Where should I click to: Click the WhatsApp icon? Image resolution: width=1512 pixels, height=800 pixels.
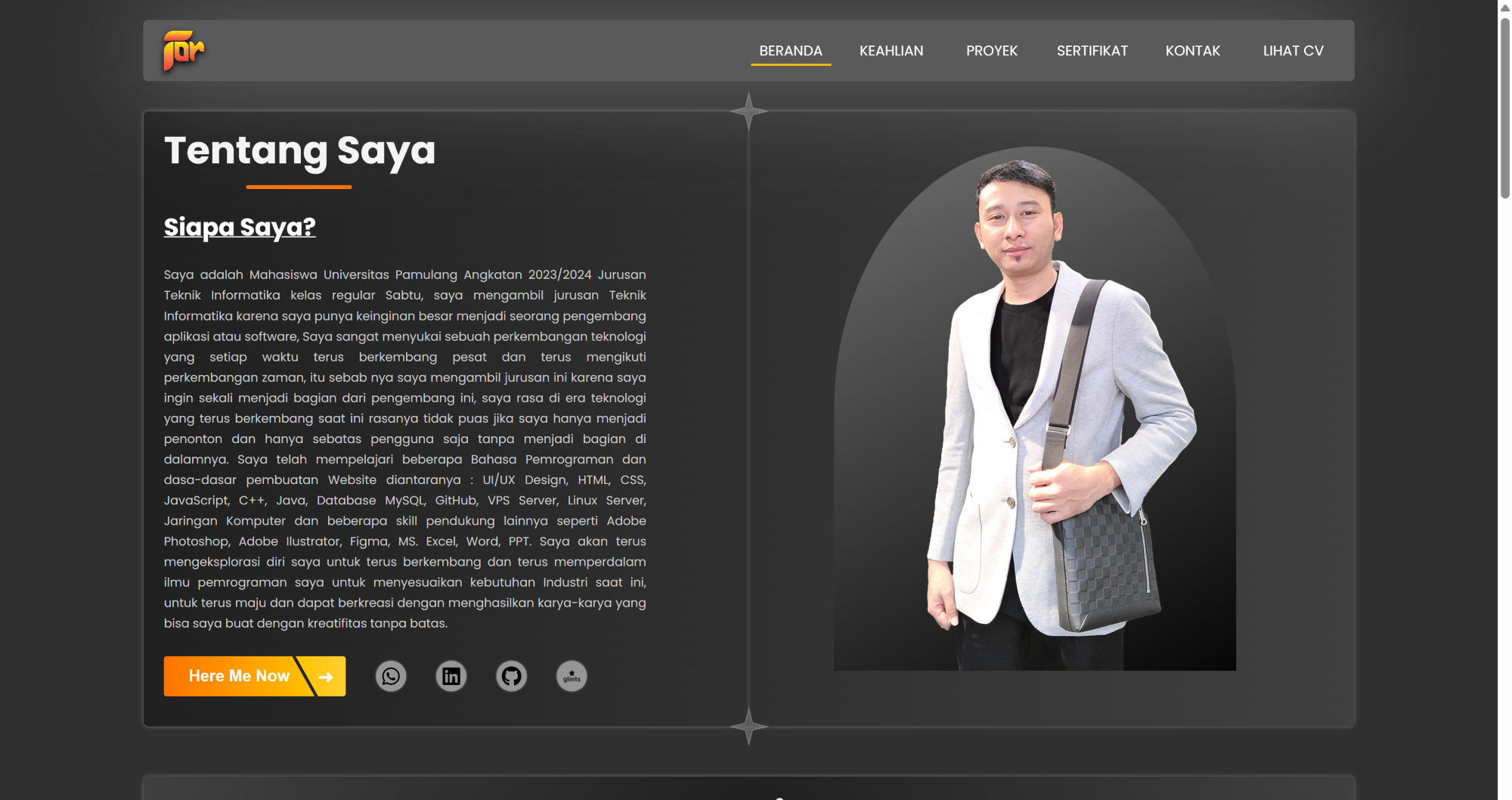[391, 676]
